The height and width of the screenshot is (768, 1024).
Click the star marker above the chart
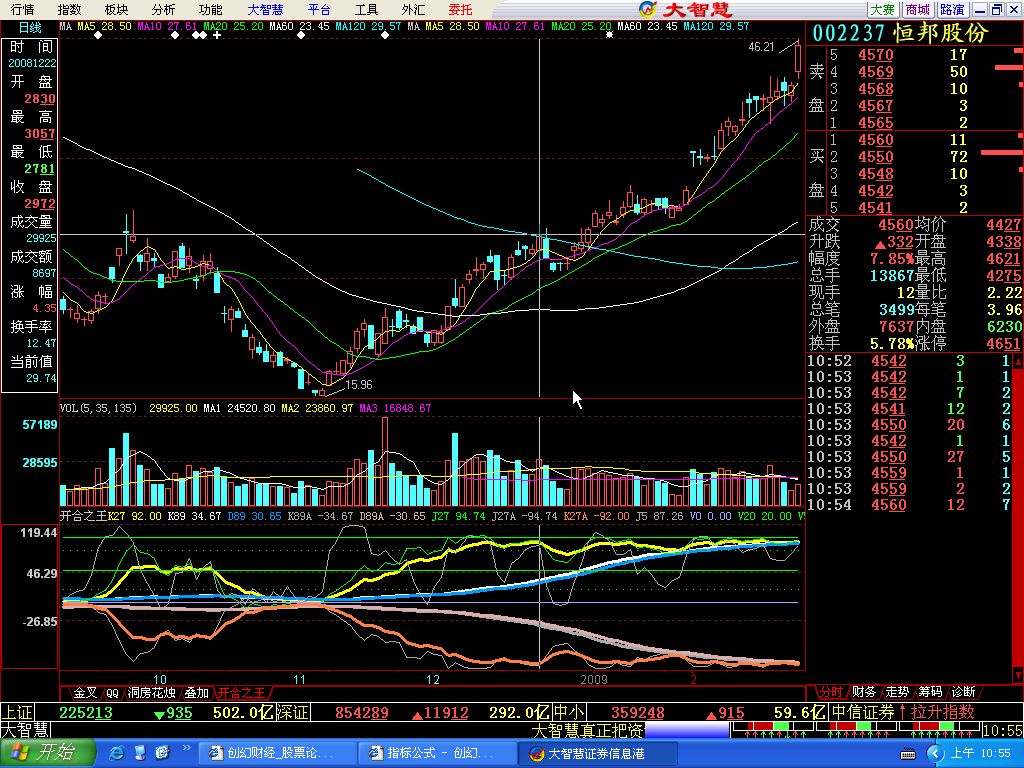point(609,35)
